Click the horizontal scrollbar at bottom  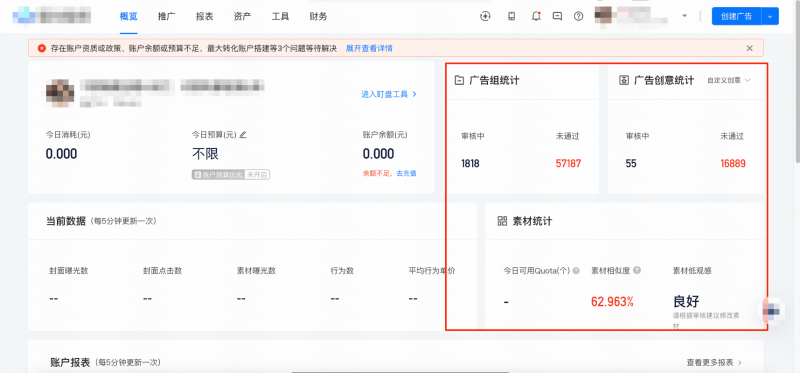pos(401,371)
